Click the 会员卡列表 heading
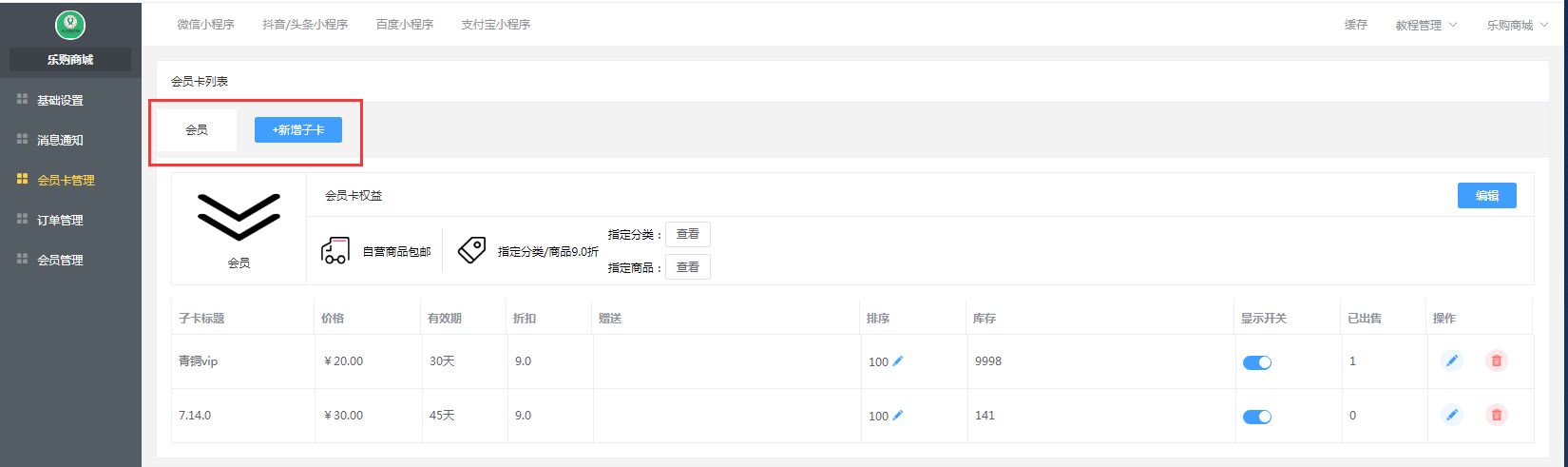The width and height of the screenshot is (1568, 467). coord(200,82)
